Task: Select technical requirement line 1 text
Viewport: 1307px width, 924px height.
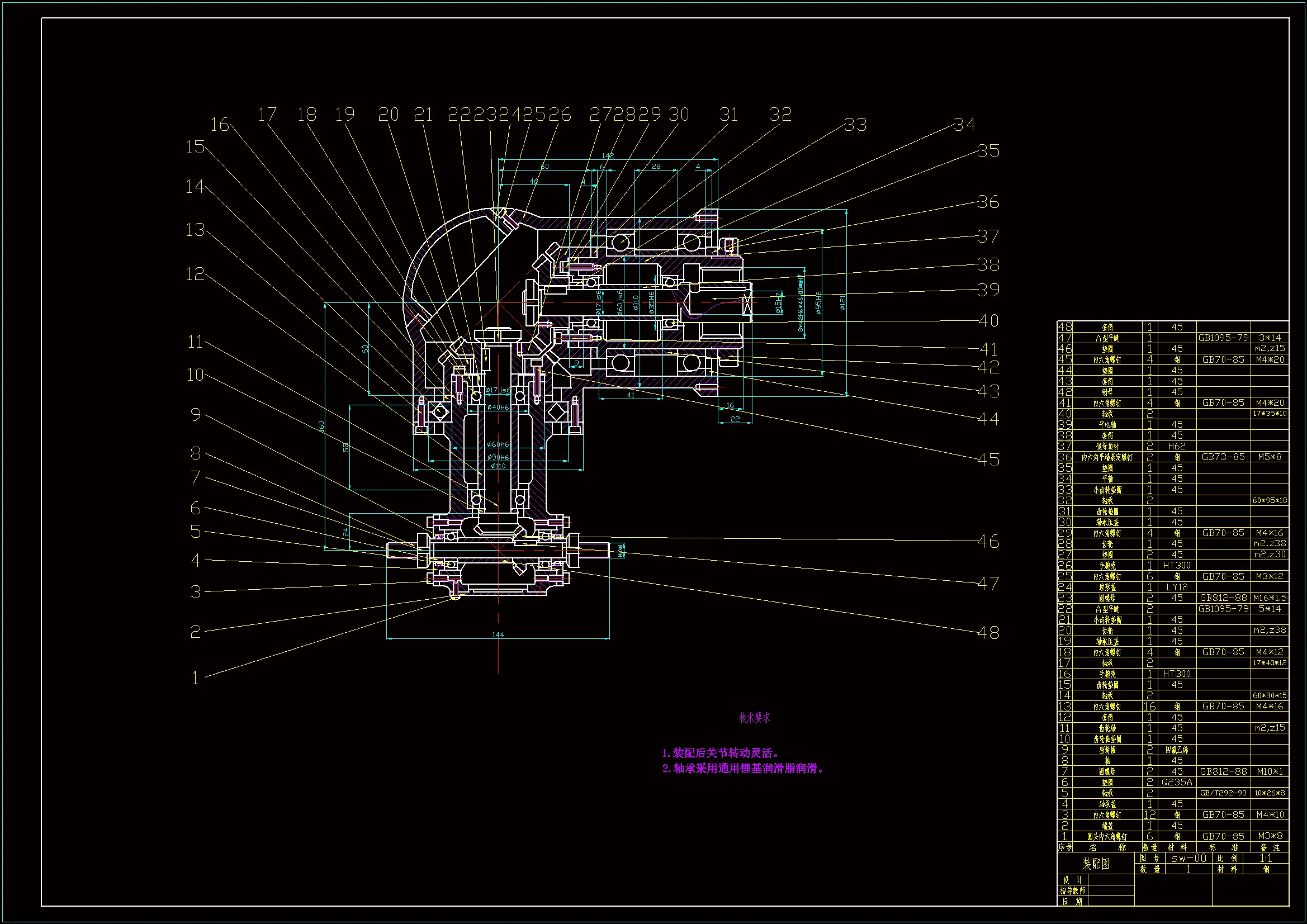Action: point(721,753)
